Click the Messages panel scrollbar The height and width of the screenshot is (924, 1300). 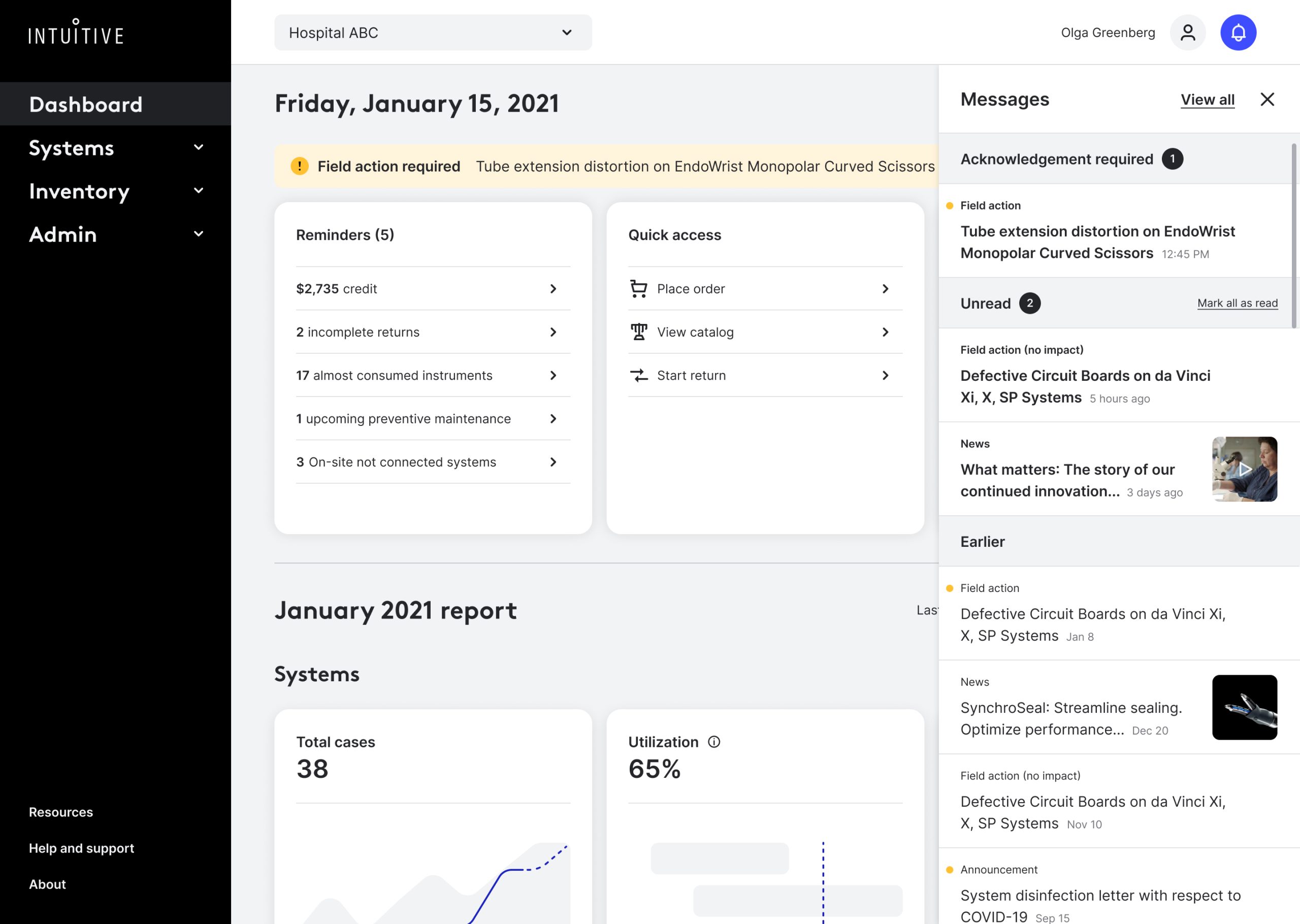coord(1294,236)
